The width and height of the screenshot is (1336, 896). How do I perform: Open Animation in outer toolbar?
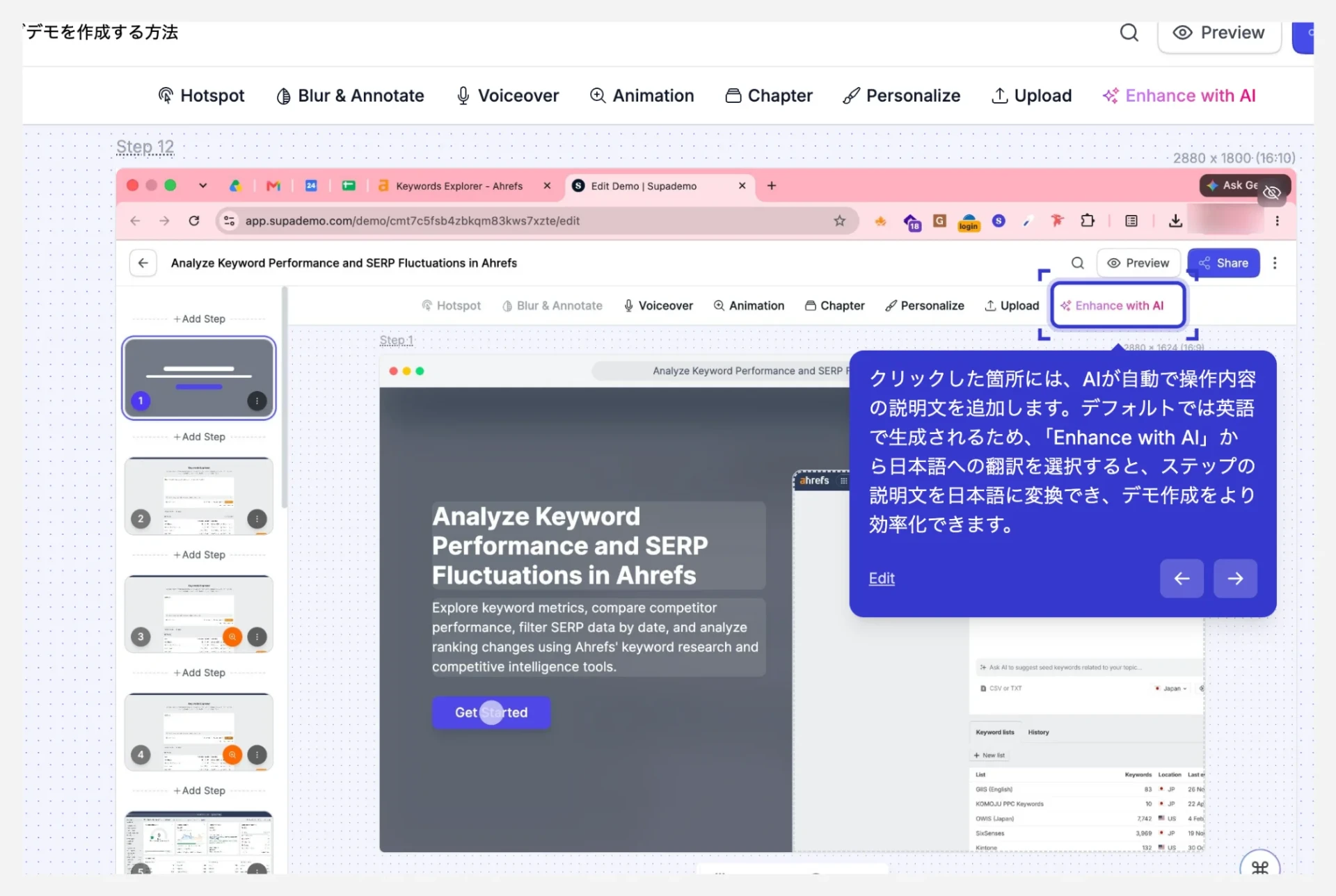642,95
